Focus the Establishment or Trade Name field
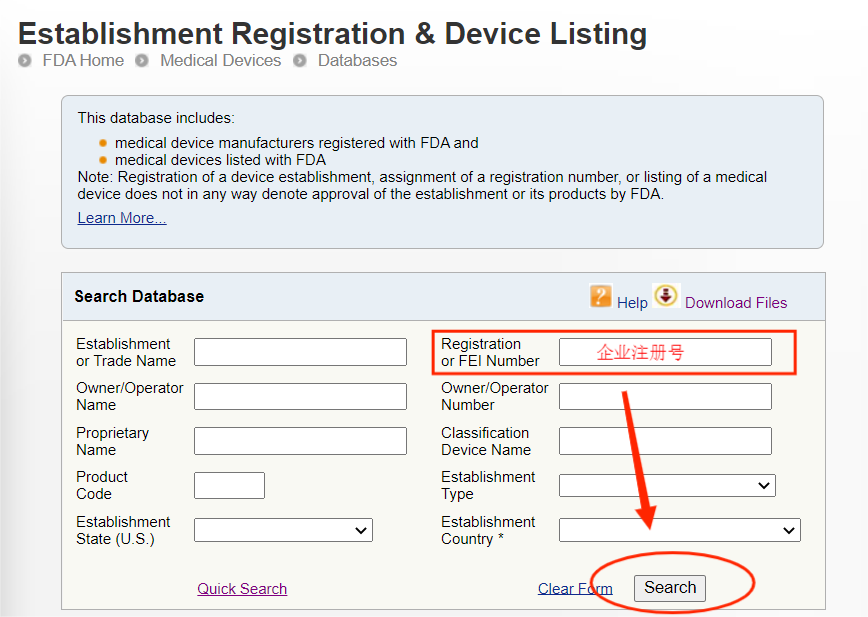Viewport: 868px width, 617px height. (x=300, y=352)
